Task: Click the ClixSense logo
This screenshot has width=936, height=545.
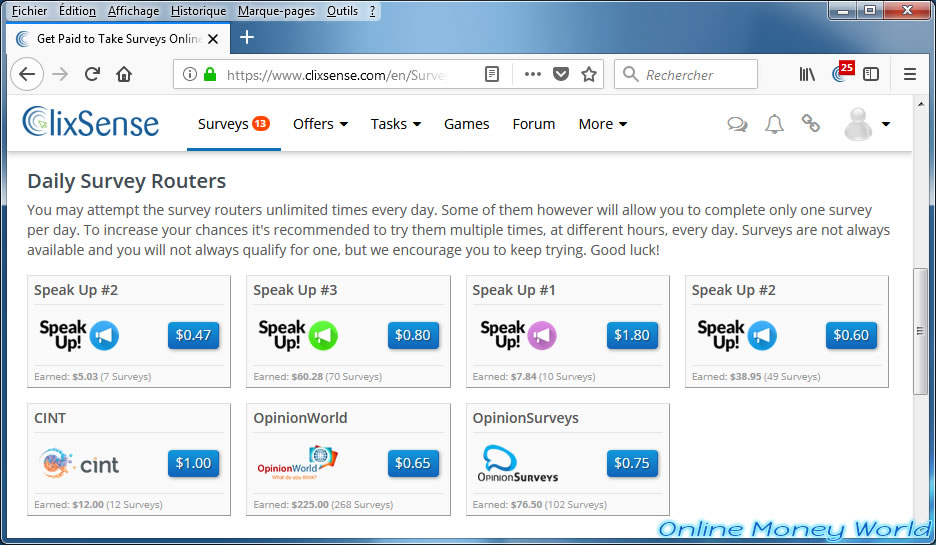Action: (x=91, y=122)
